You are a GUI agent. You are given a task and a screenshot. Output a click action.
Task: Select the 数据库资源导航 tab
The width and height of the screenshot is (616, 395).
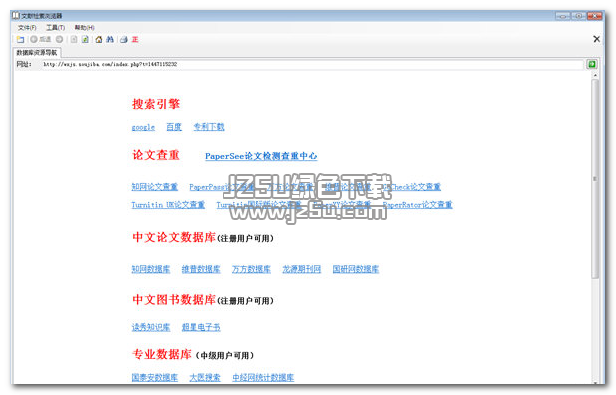click(37, 52)
